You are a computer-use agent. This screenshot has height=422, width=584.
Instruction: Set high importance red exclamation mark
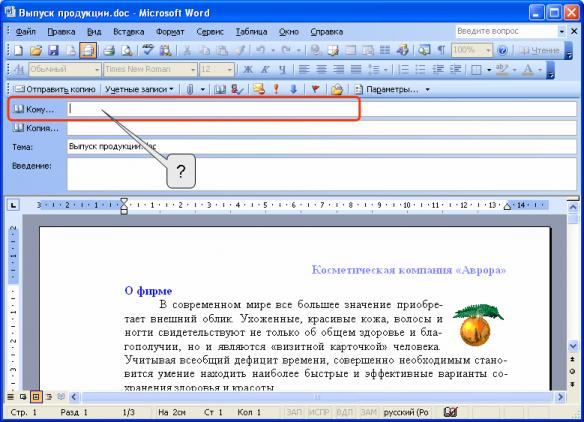coord(276,89)
